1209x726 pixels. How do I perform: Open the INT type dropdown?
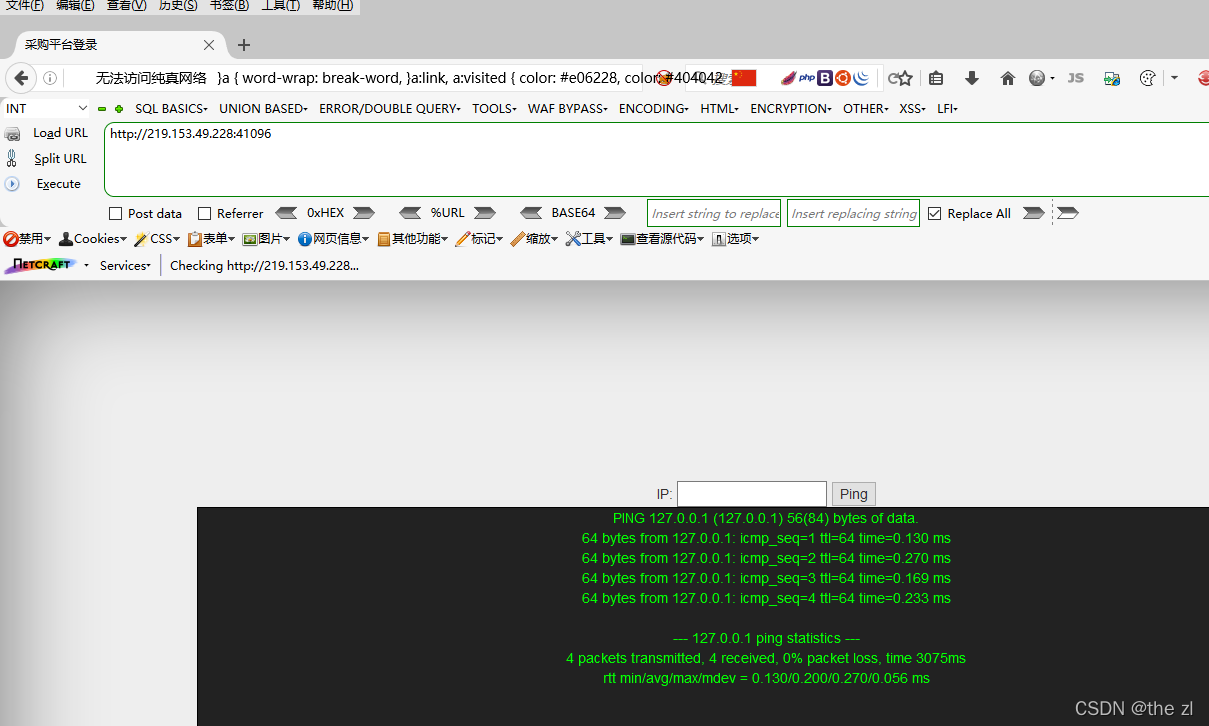[x=47, y=108]
